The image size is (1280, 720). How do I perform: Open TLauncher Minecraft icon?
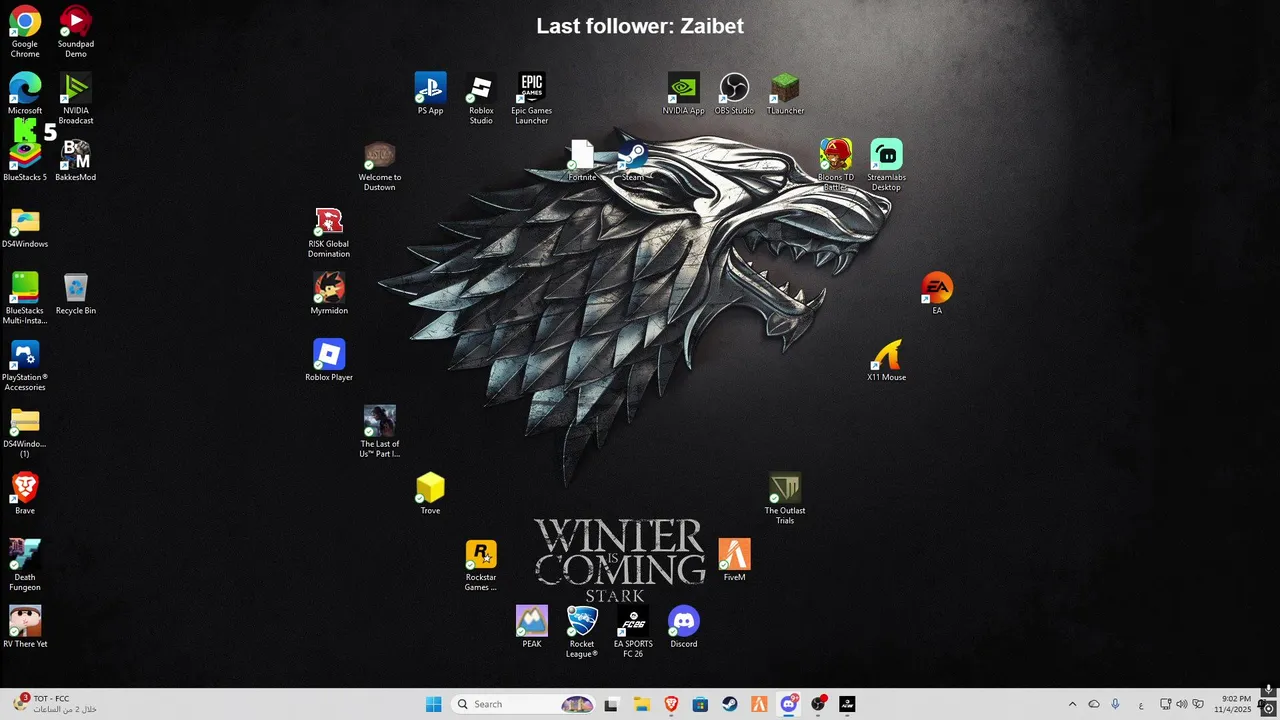pyautogui.click(x=785, y=94)
